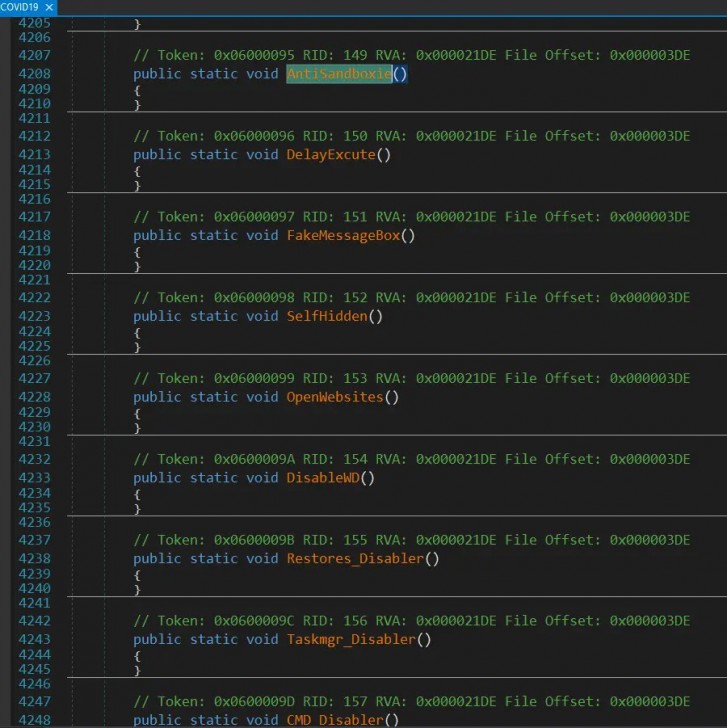Click line number 4228 in gutter
Screen dimensions: 727x728
coord(34,397)
